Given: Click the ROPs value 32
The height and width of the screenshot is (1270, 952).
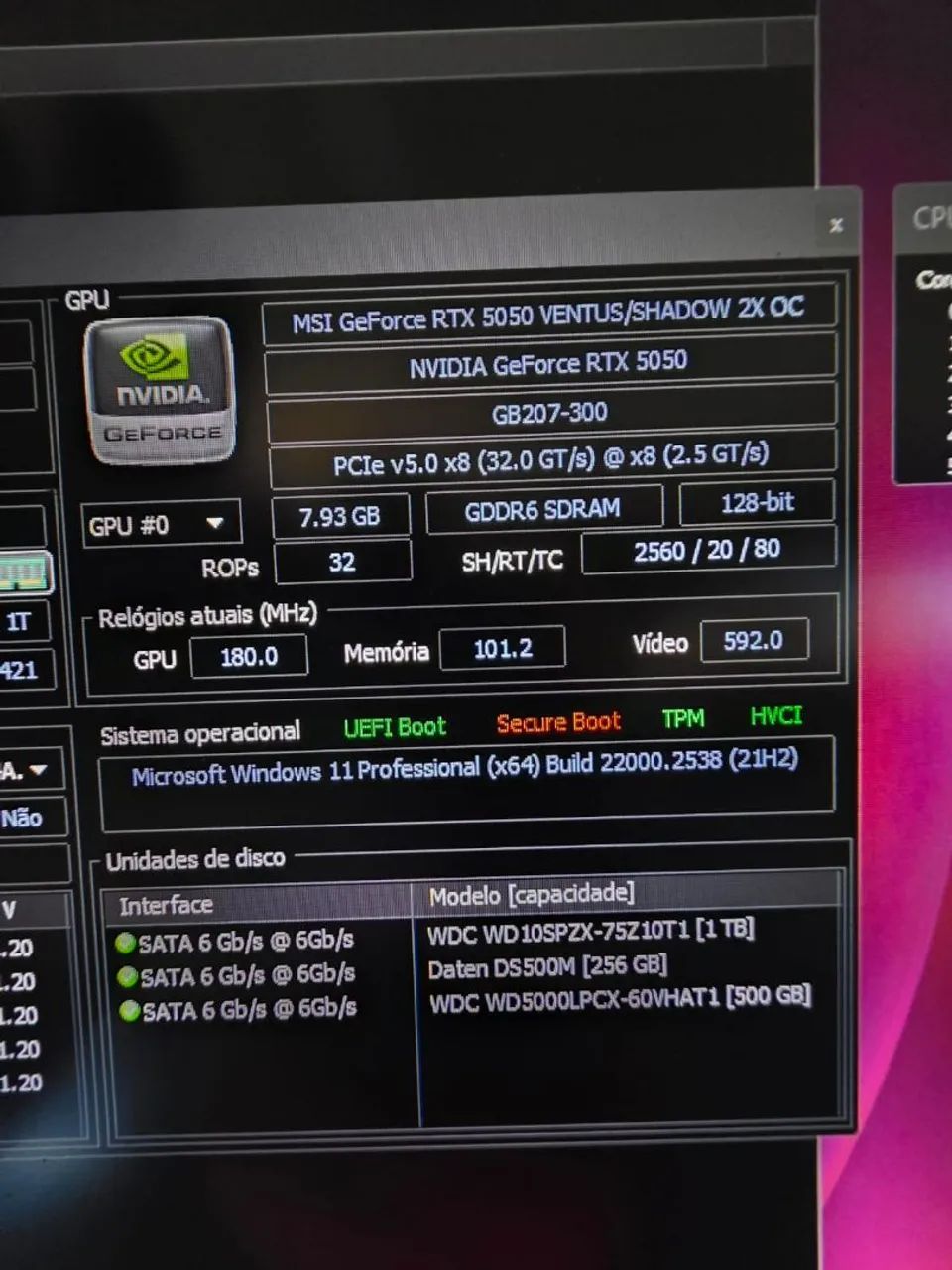Looking at the screenshot, I should [x=342, y=562].
